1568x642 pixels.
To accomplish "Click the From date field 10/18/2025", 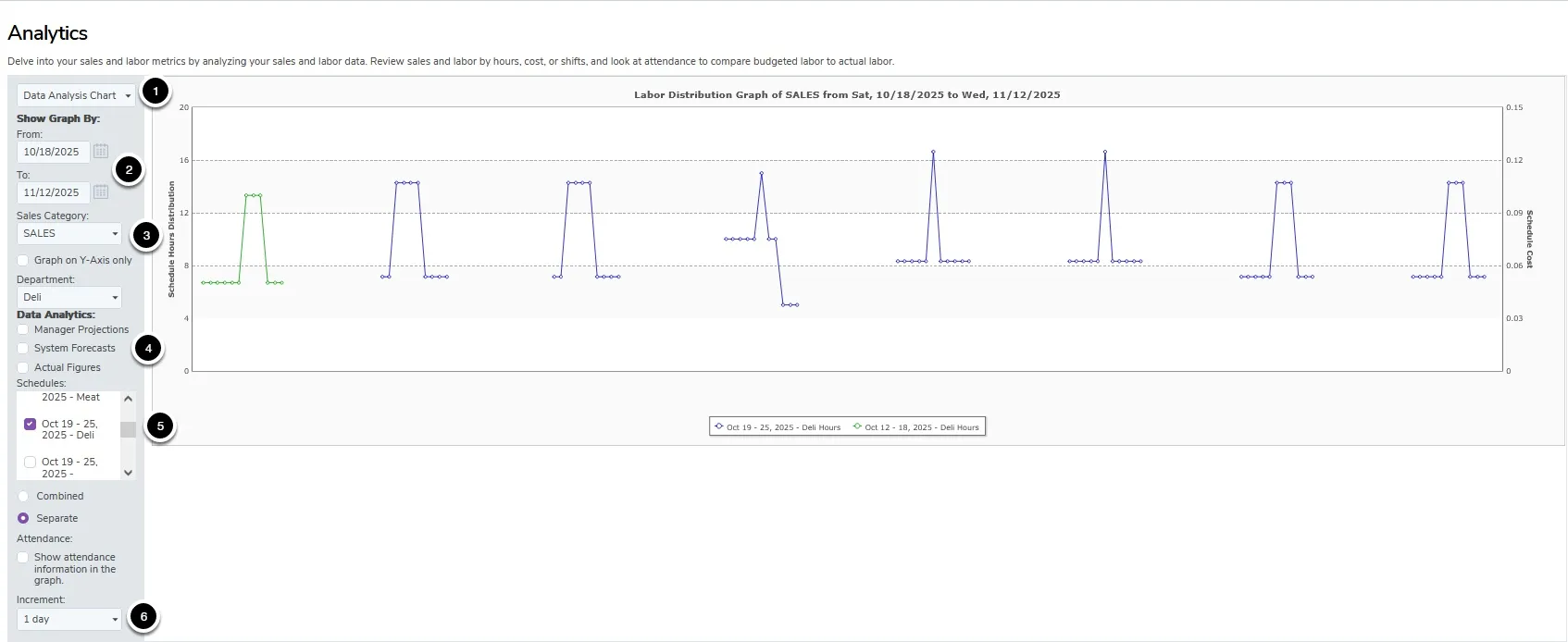I will (53, 152).
